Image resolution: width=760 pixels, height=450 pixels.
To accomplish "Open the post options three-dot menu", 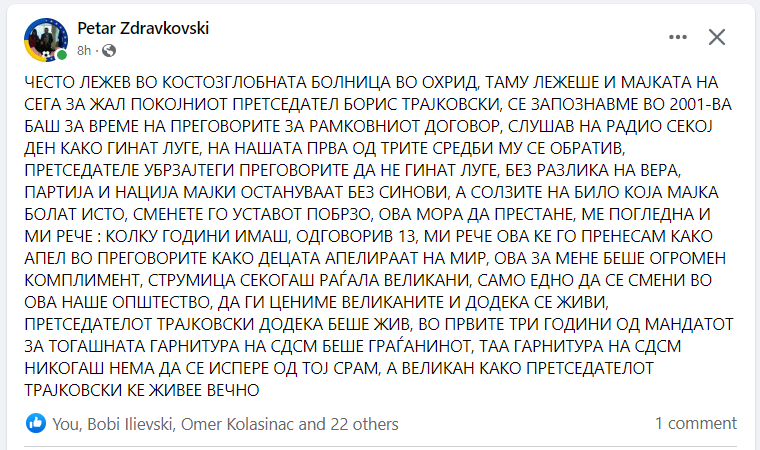I will (678, 37).
